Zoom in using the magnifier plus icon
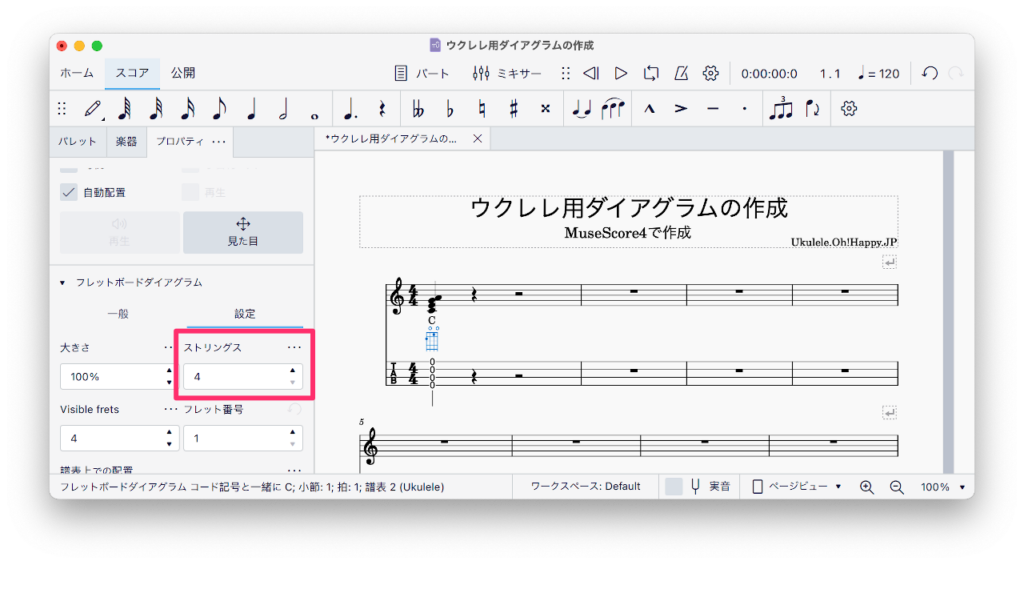Viewport: 1024px width, 597px height. coord(867,487)
